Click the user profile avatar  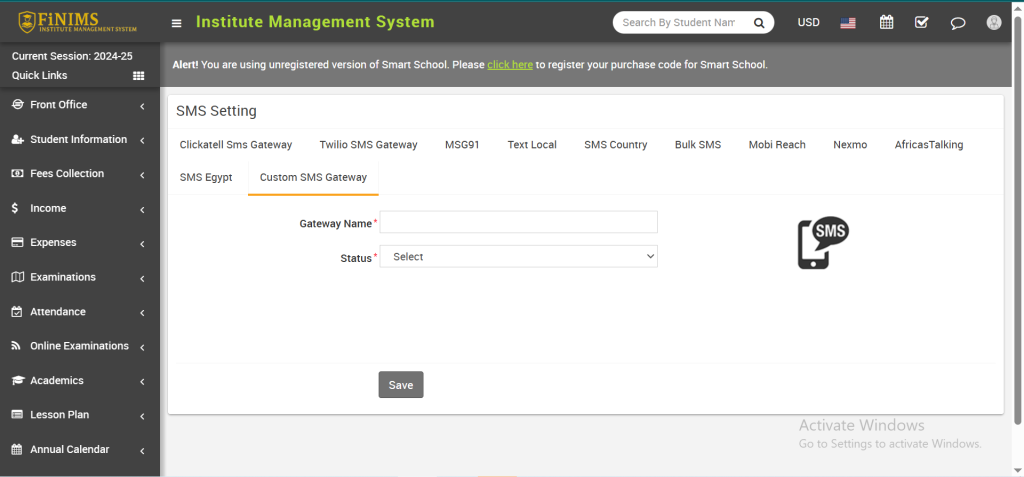pos(993,22)
